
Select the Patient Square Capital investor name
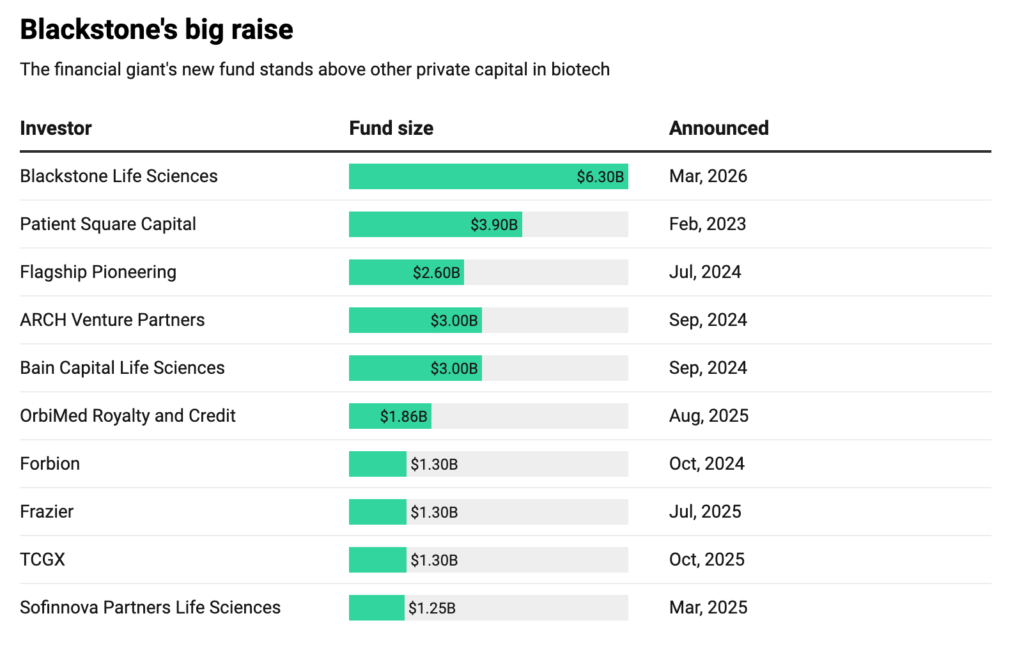tap(108, 224)
